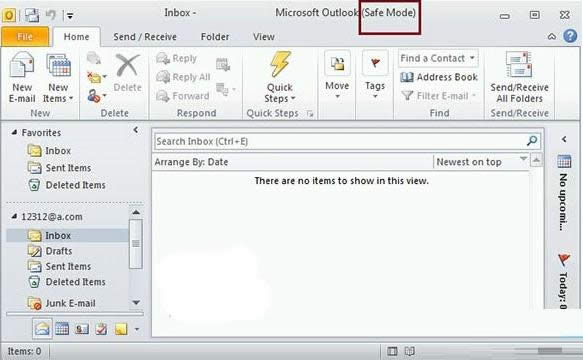The height and width of the screenshot is (360, 583).
Task: Create a New E-mail message
Action: (22, 77)
